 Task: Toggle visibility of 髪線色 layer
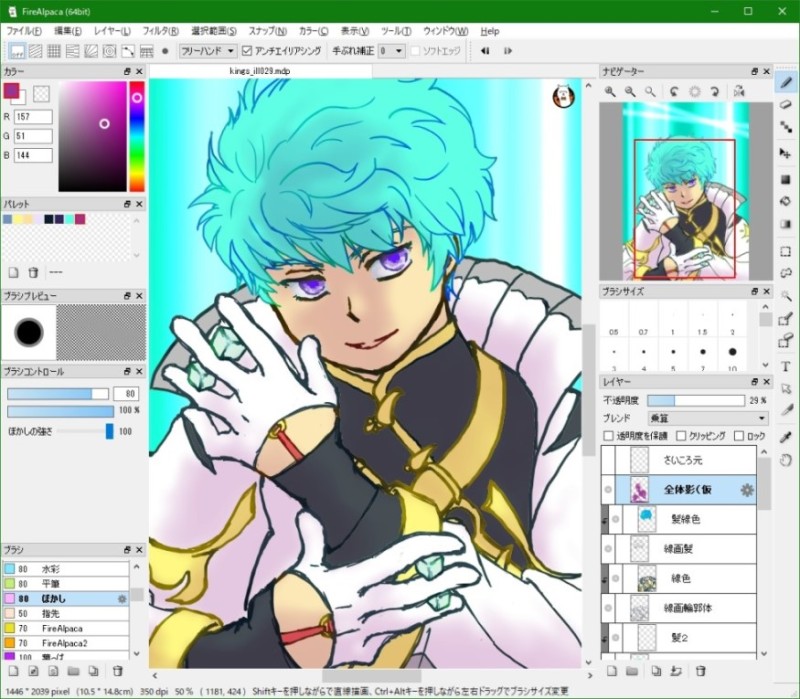[616, 519]
